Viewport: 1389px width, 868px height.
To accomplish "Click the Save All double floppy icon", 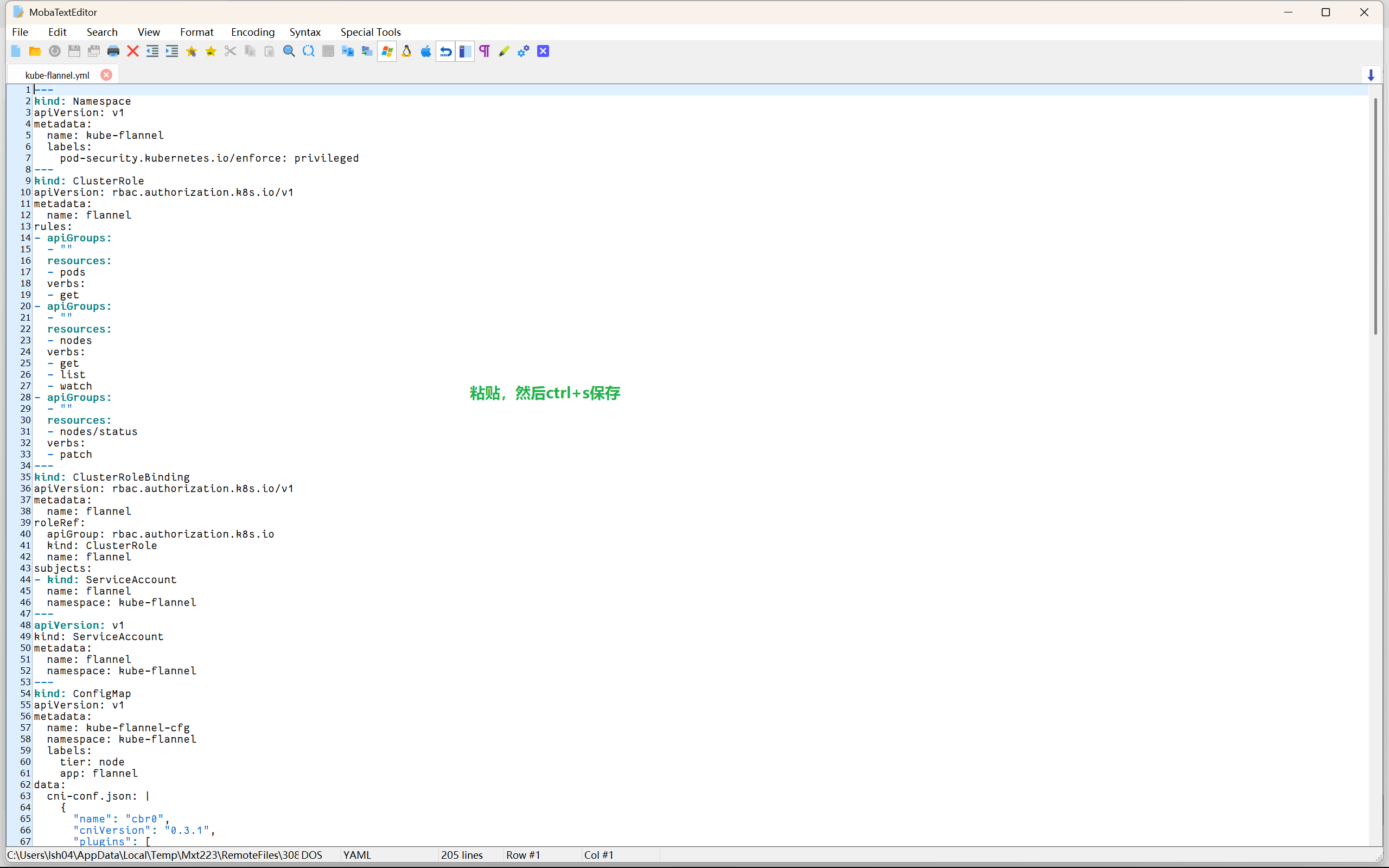I will 93,51.
